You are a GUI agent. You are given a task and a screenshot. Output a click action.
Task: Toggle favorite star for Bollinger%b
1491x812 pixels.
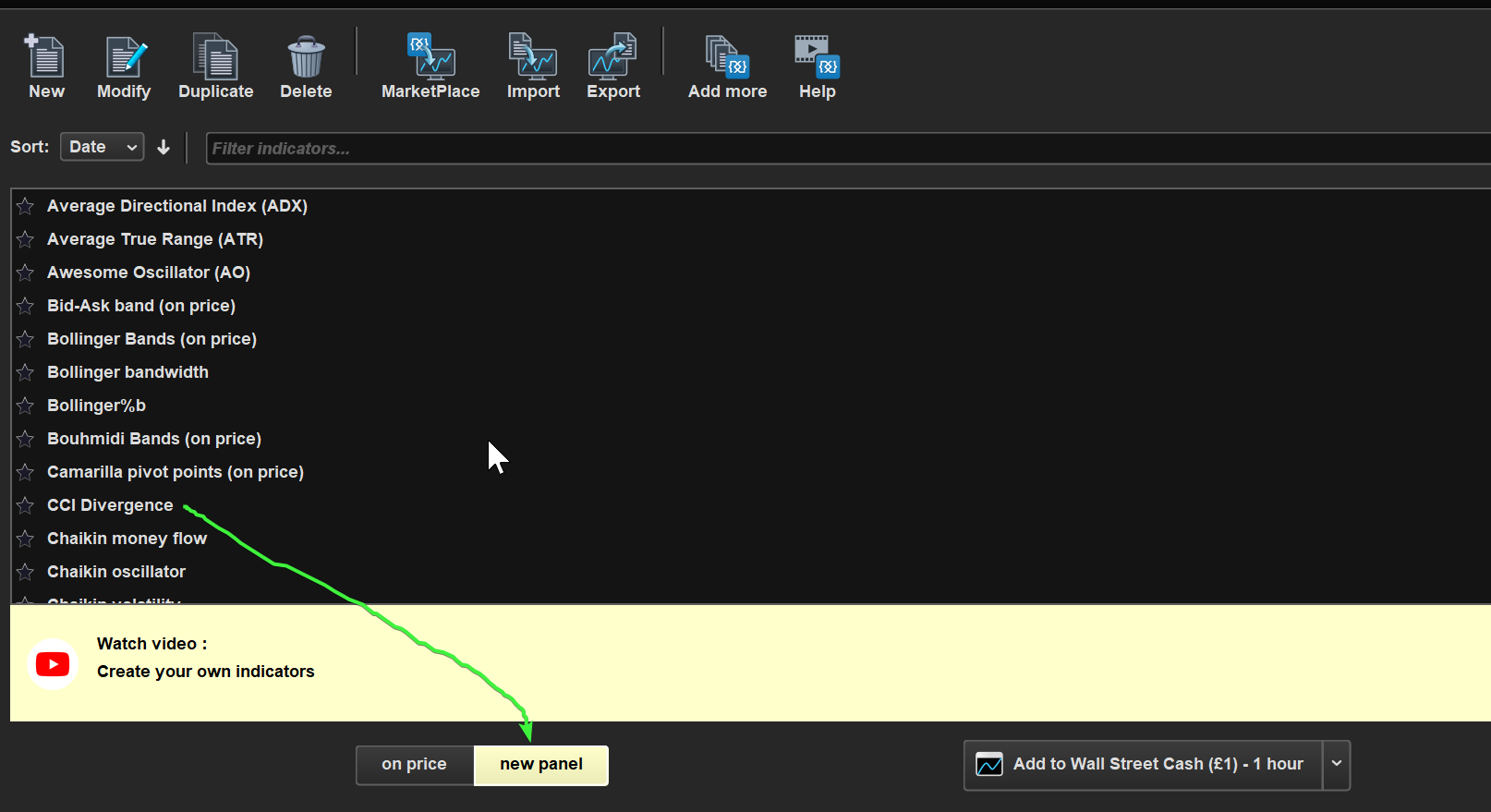pos(25,406)
